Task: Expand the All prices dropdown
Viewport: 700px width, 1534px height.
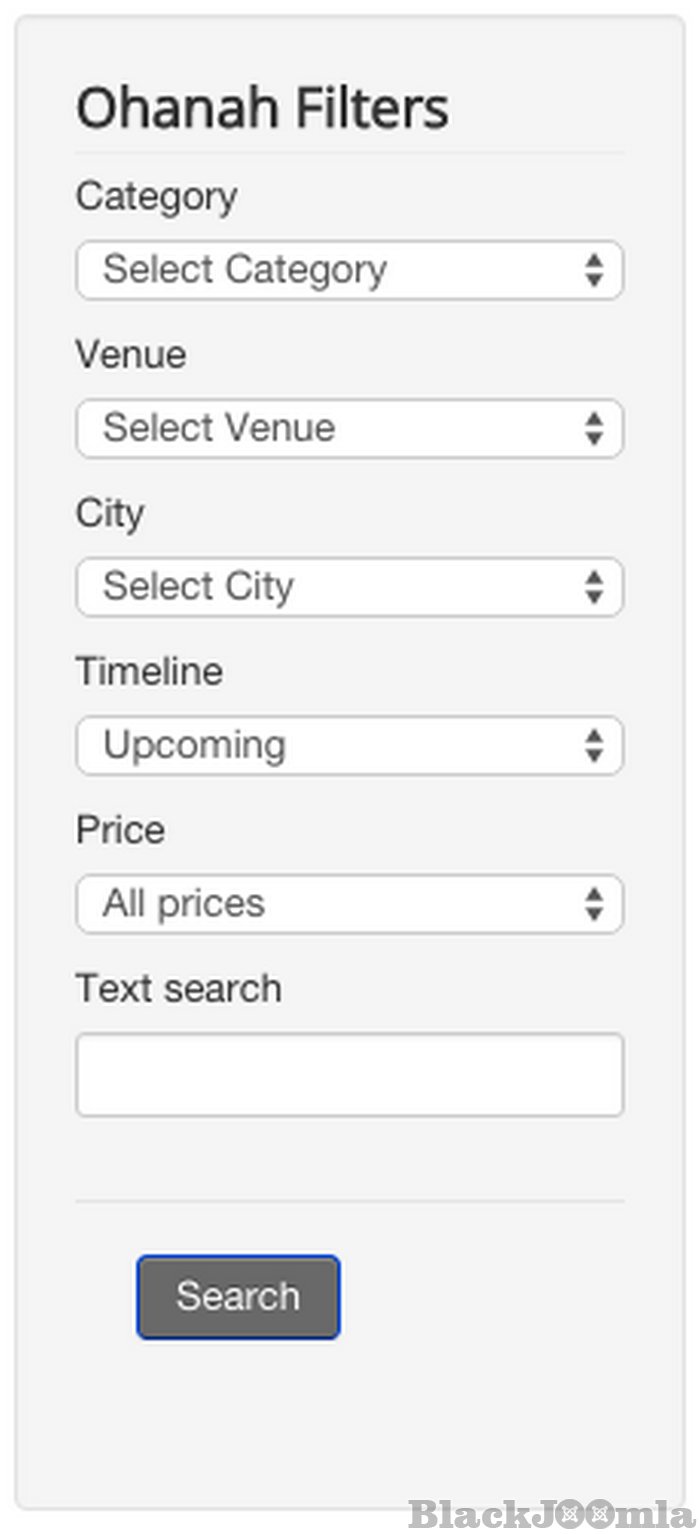Action: click(330, 904)
